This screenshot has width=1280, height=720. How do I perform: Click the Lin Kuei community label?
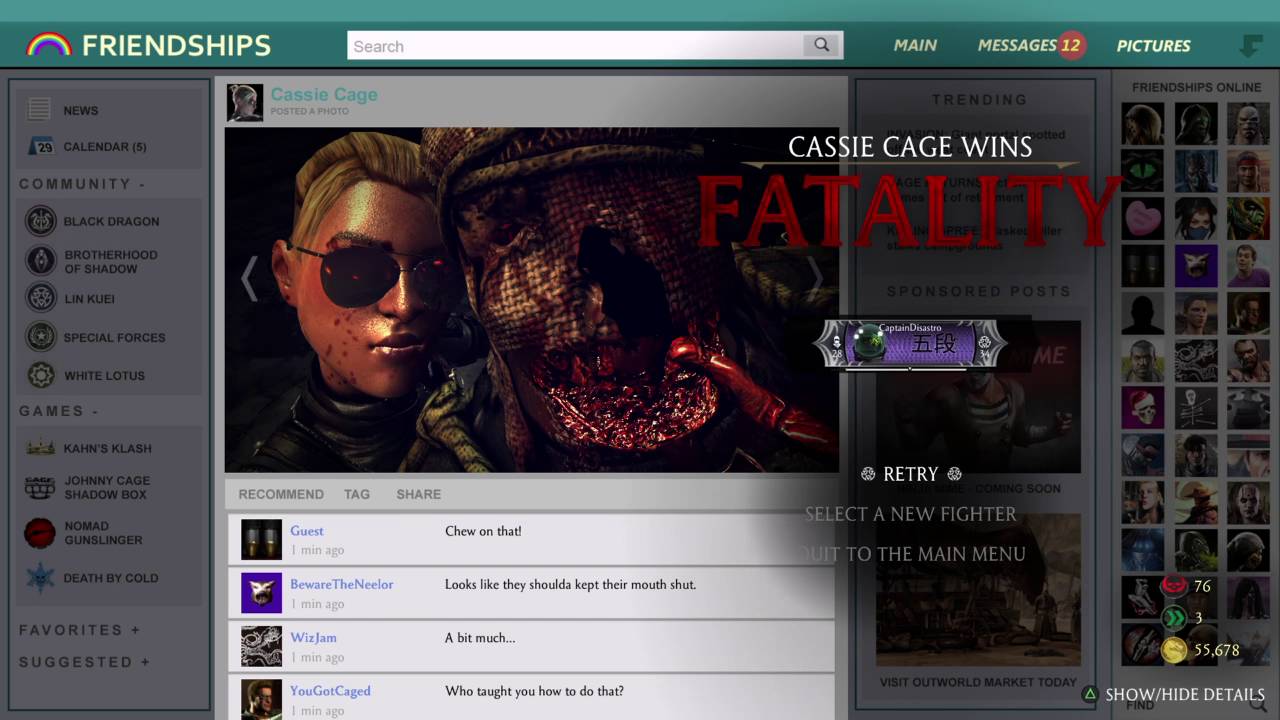pyautogui.click(x=89, y=299)
